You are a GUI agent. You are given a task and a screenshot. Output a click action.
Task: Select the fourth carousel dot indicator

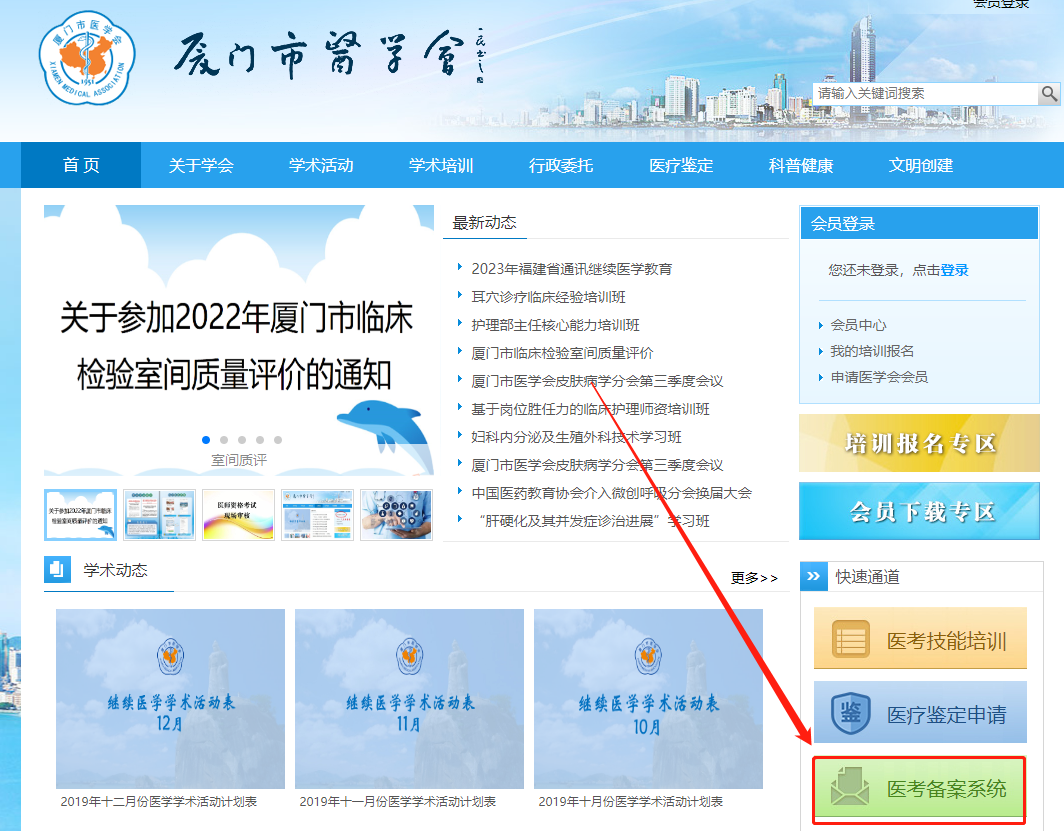[260, 440]
